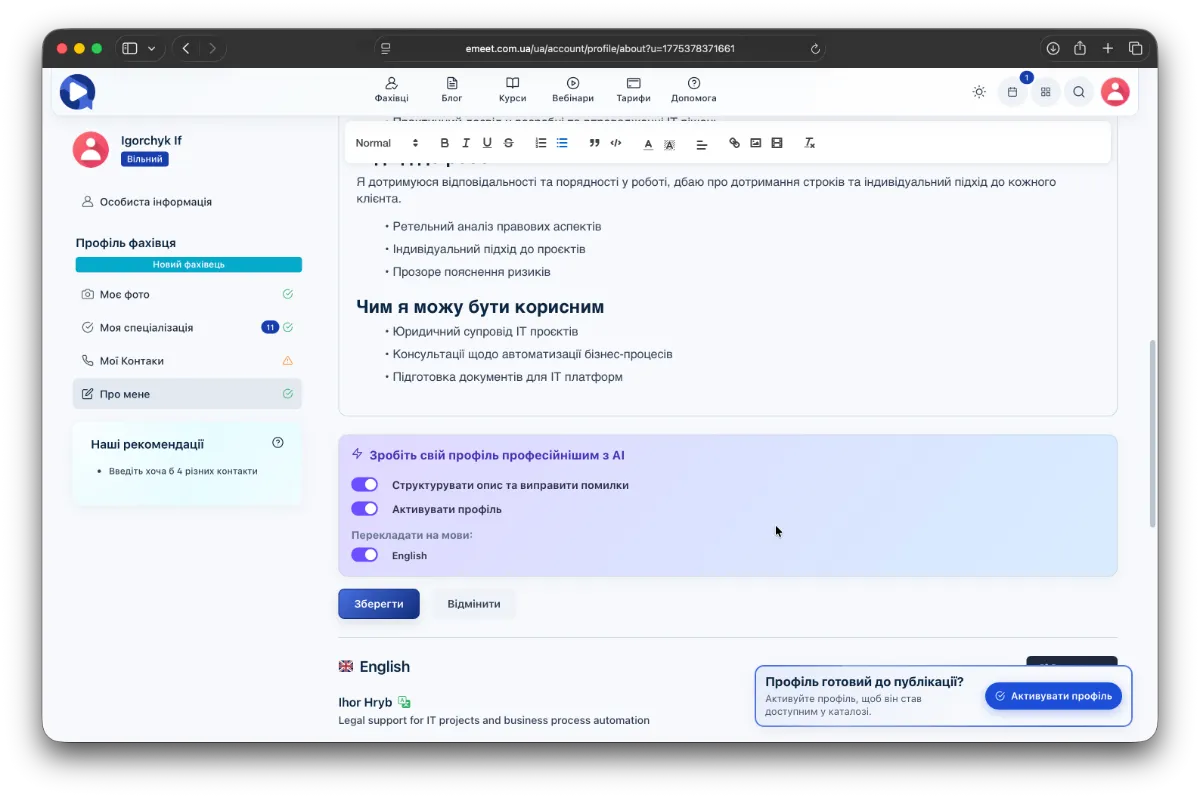Clear text formatting with the Tx icon

coord(810,143)
